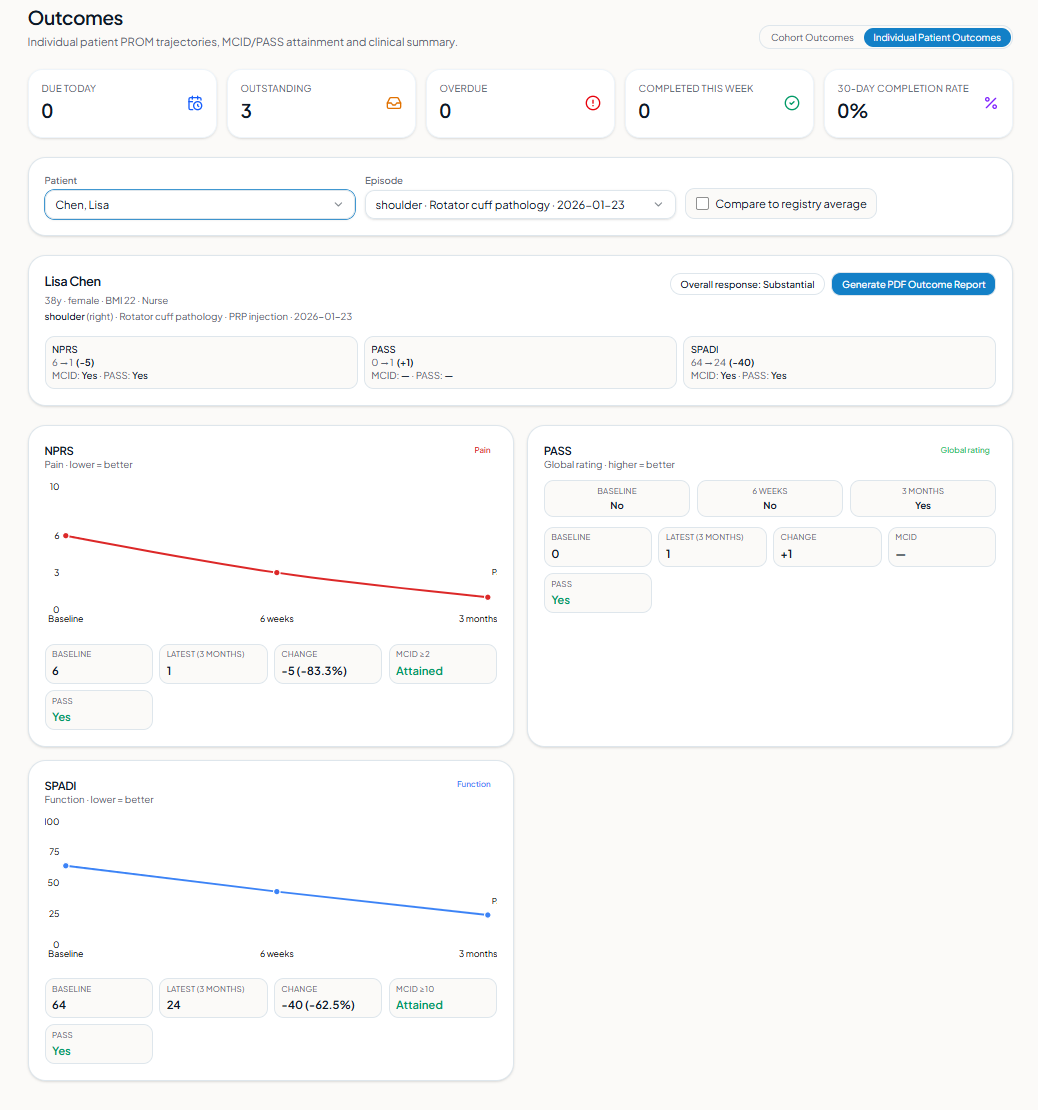Click the Overdue alert circle icon

click(x=593, y=103)
